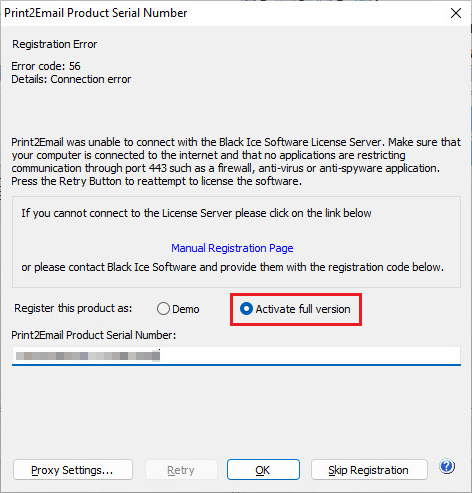This screenshot has width=472, height=493.
Task: Click the Print2Email Product Serial Number field label
Action: click(94, 335)
